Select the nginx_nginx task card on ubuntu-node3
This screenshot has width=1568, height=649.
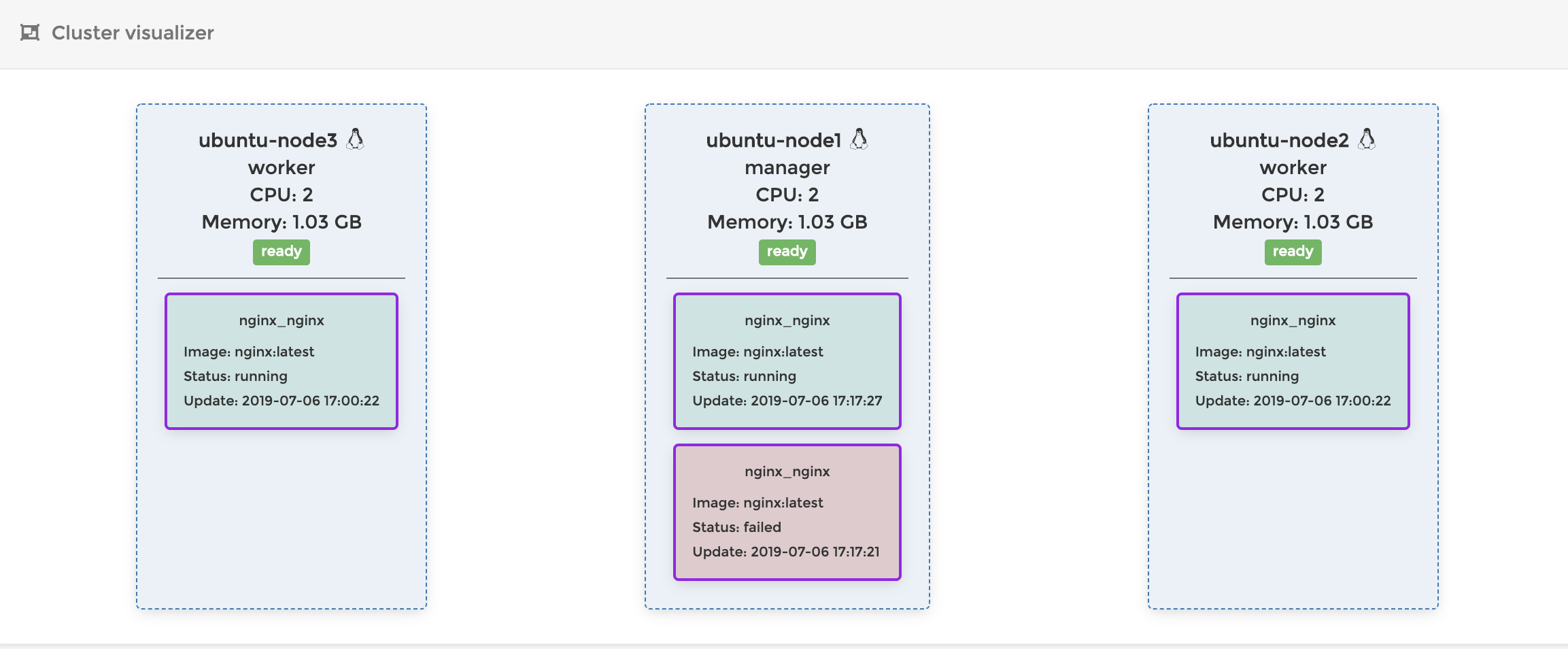pos(282,361)
